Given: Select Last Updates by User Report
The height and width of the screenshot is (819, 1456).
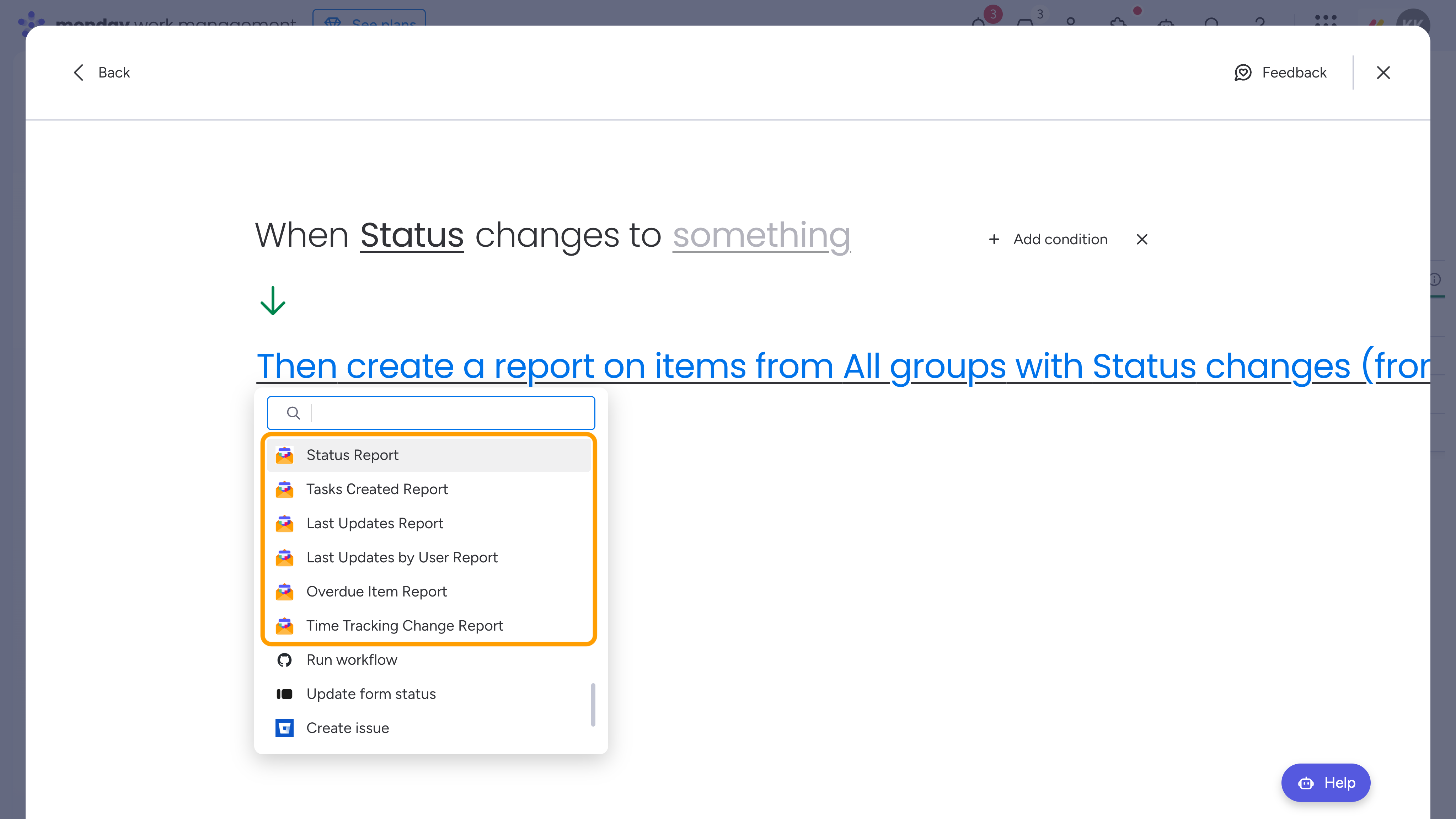Looking at the screenshot, I should pyautogui.click(x=401, y=557).
